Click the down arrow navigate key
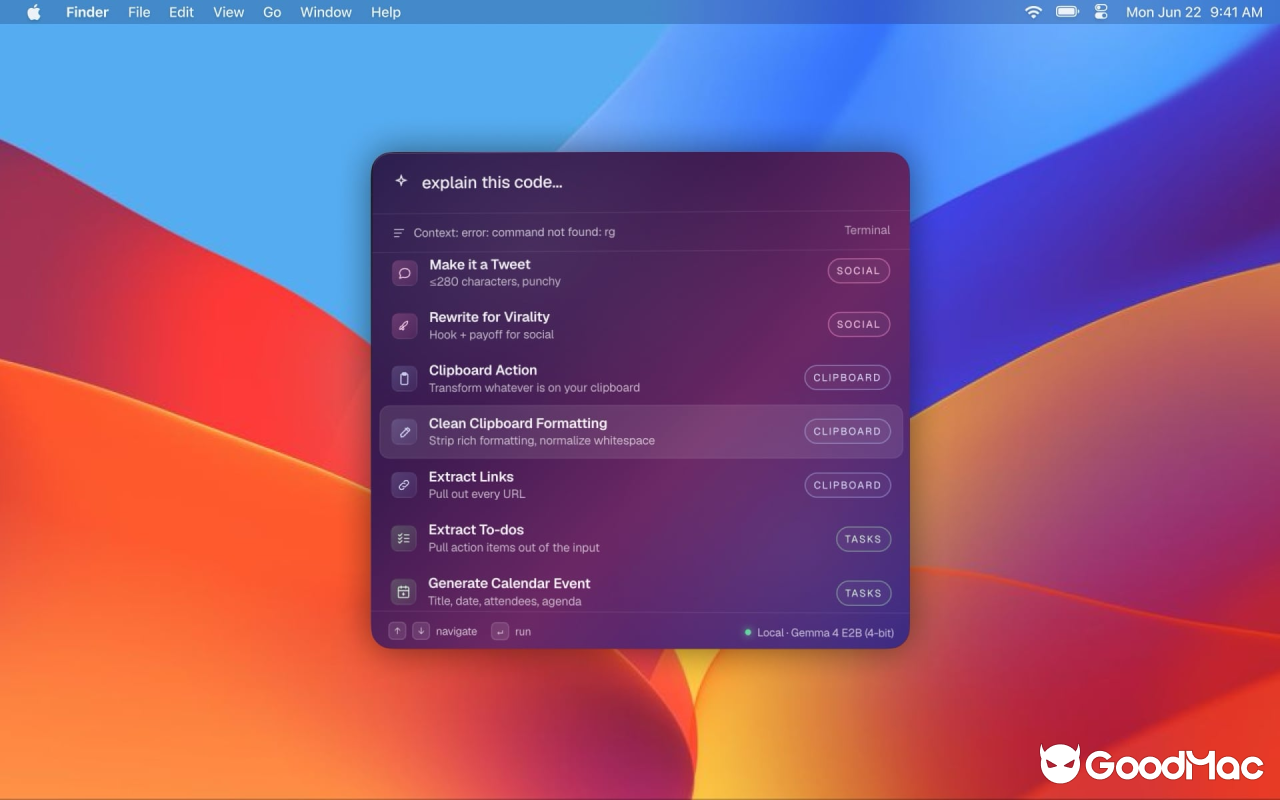The height and width of the screenshot is (800, 1280). 421,631
